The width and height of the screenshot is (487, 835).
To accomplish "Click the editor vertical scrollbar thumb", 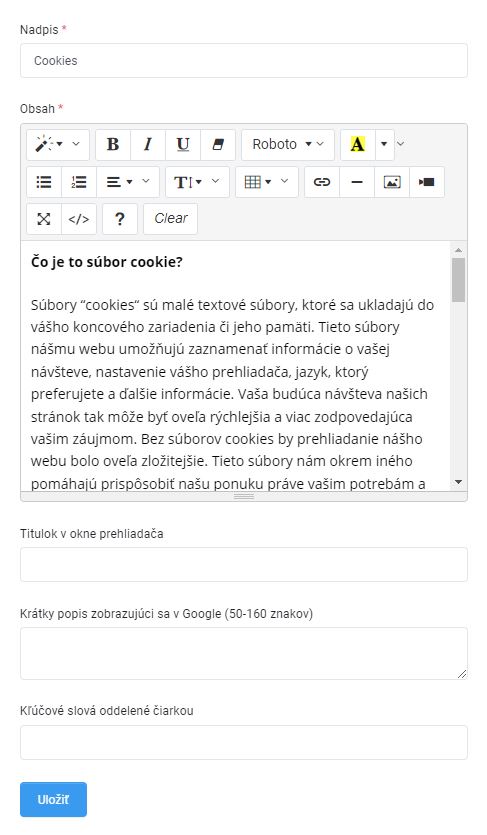I will tap(458, 280).
